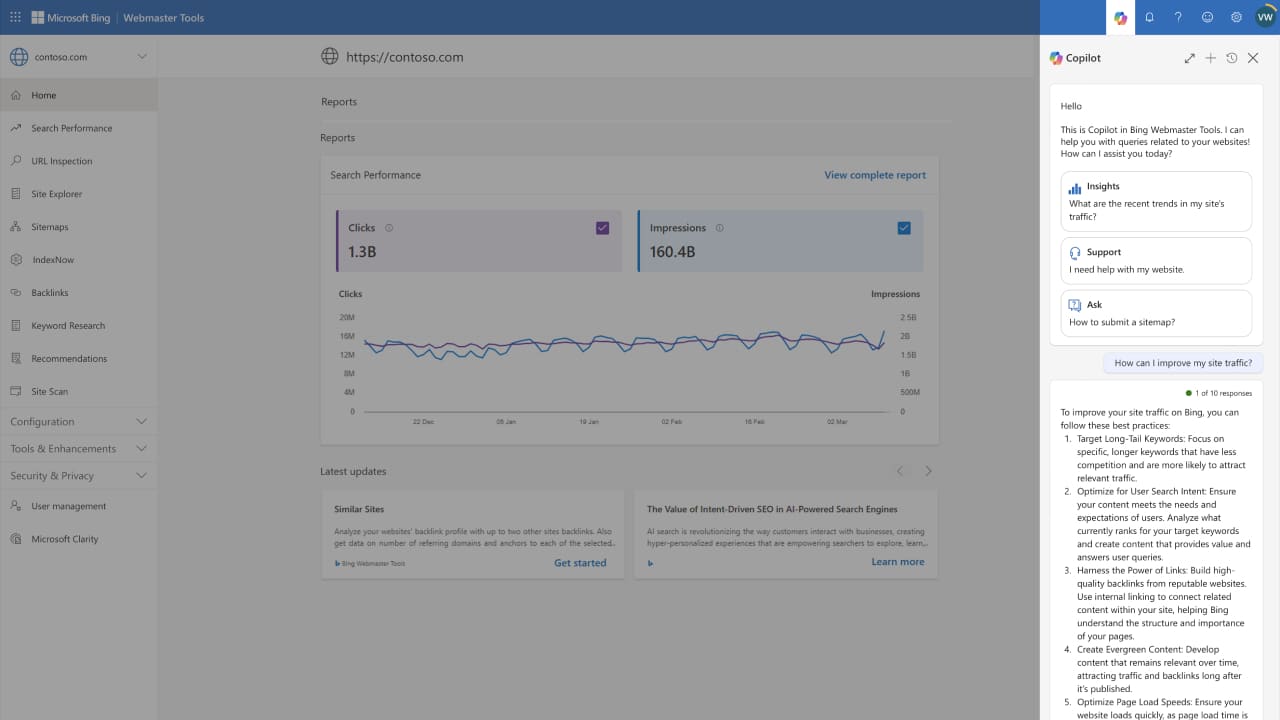The image size is (1280, 720).
Task: Open URL Inspection from the sidebar
Action: [79, 161]
